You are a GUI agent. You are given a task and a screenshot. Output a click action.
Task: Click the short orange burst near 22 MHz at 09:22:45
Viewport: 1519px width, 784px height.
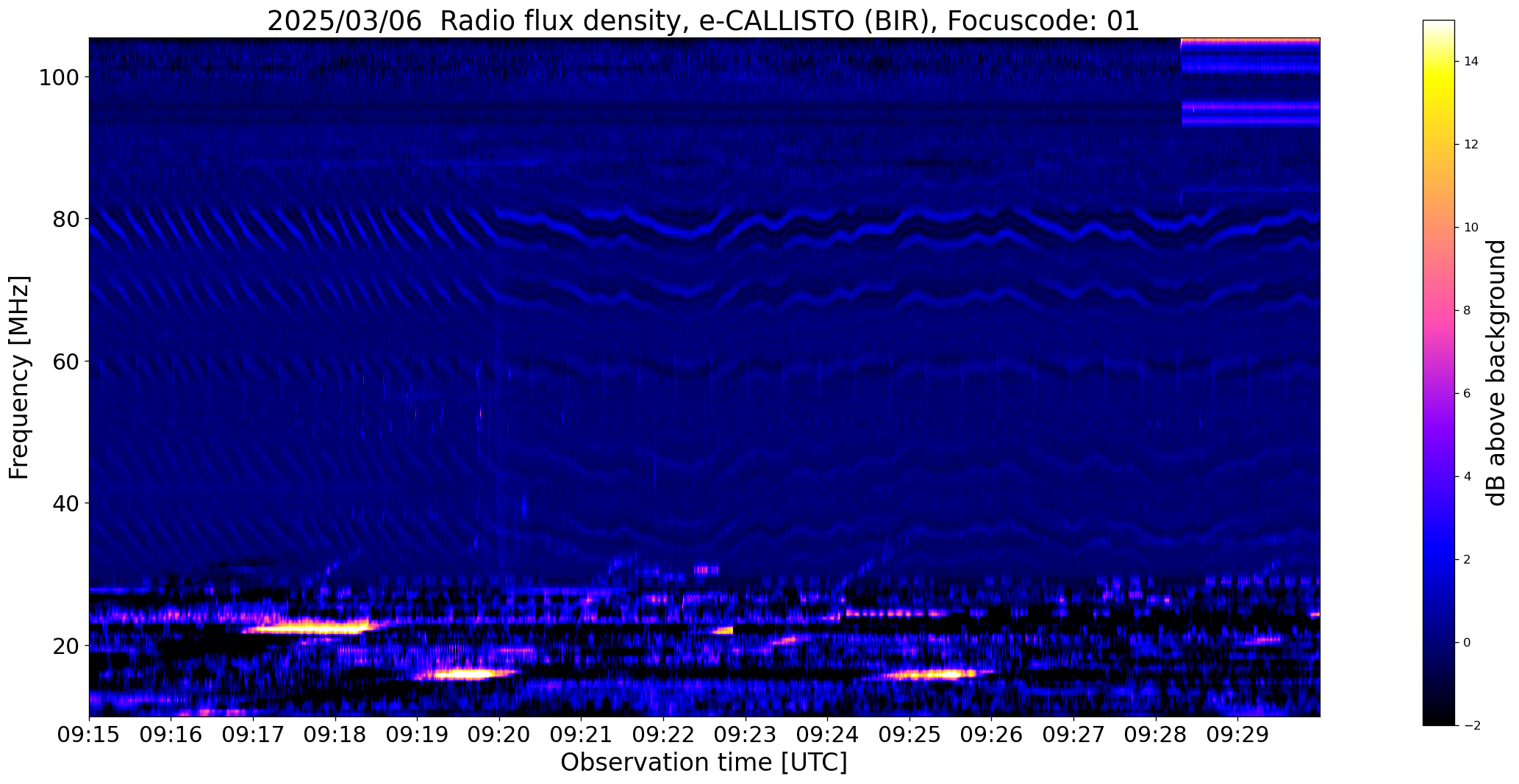click(x=723, y=630)
